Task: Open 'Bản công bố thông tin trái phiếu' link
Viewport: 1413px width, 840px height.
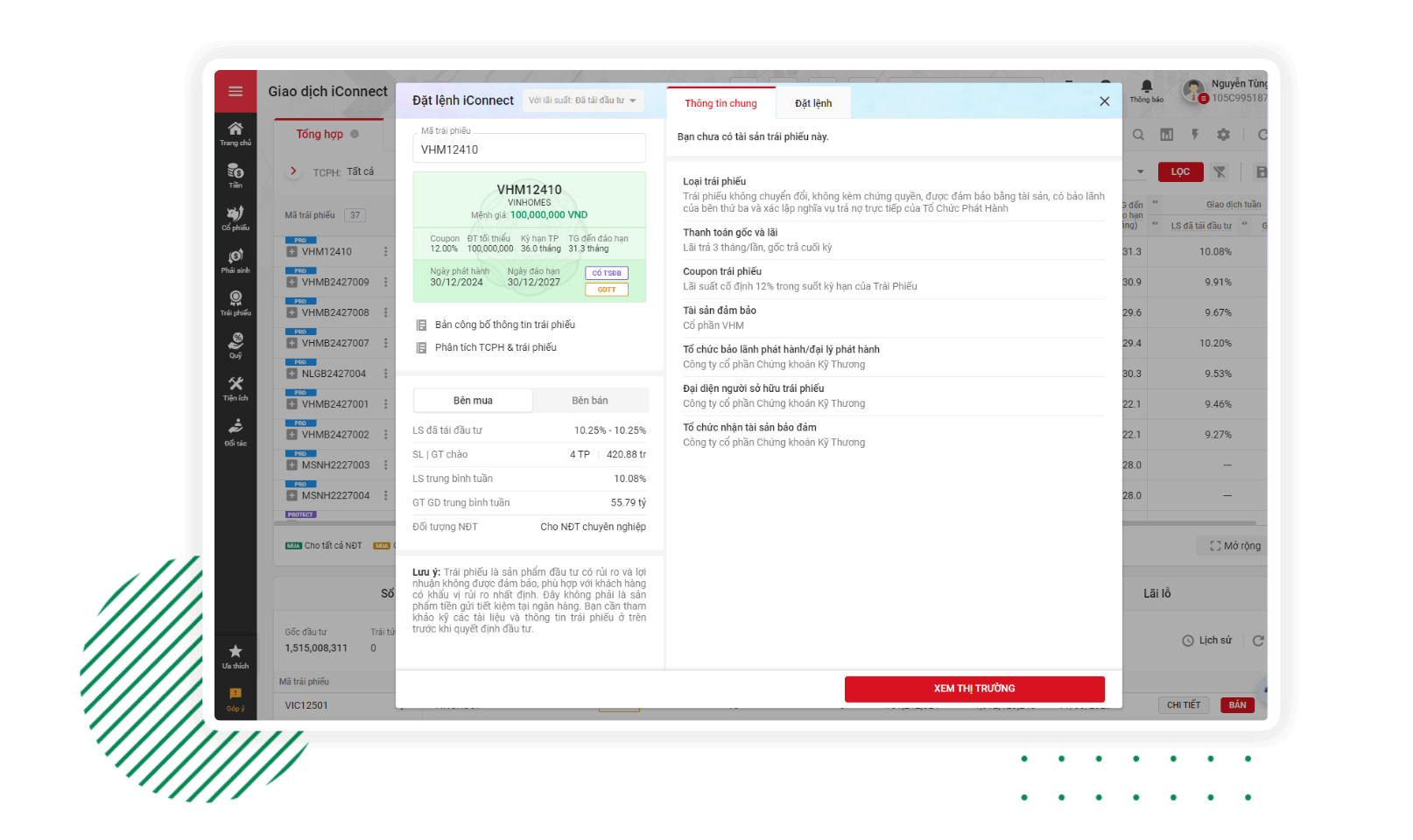Action: [504, 325]
